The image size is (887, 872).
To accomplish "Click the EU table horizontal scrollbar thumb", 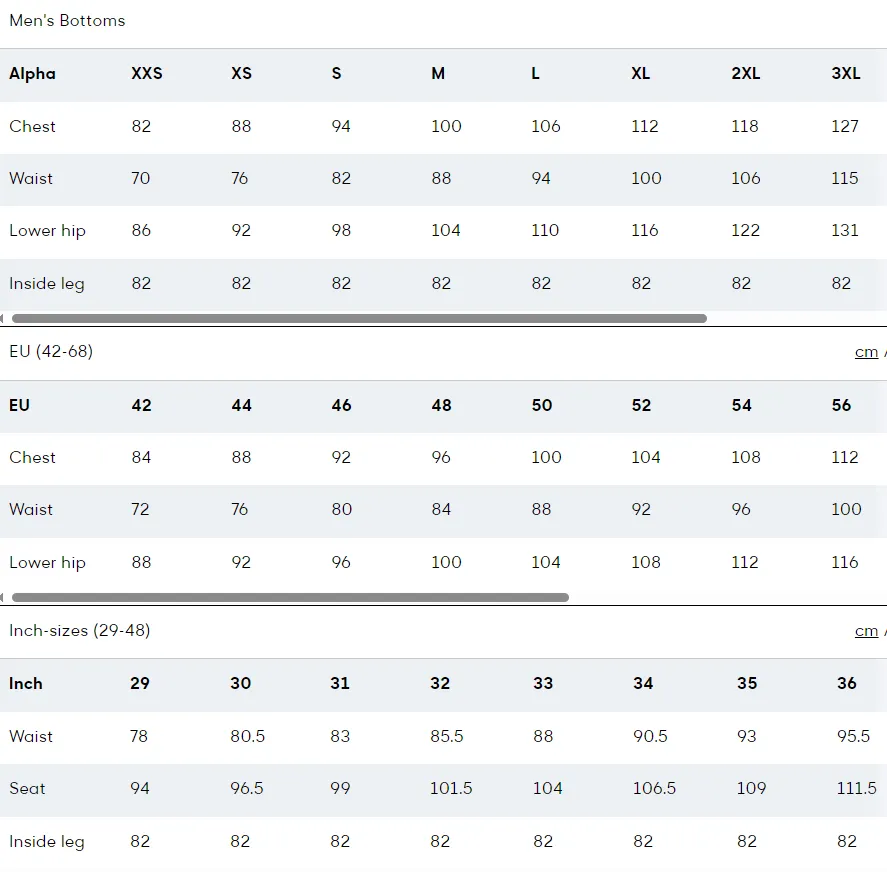I will coord(290,598).
